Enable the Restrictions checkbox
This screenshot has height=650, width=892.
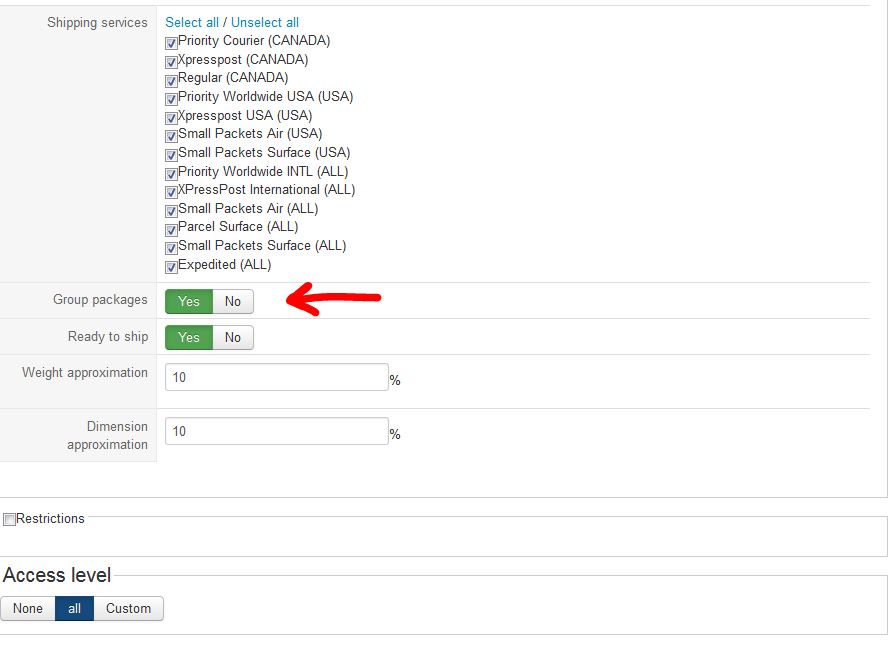point(9,519)
